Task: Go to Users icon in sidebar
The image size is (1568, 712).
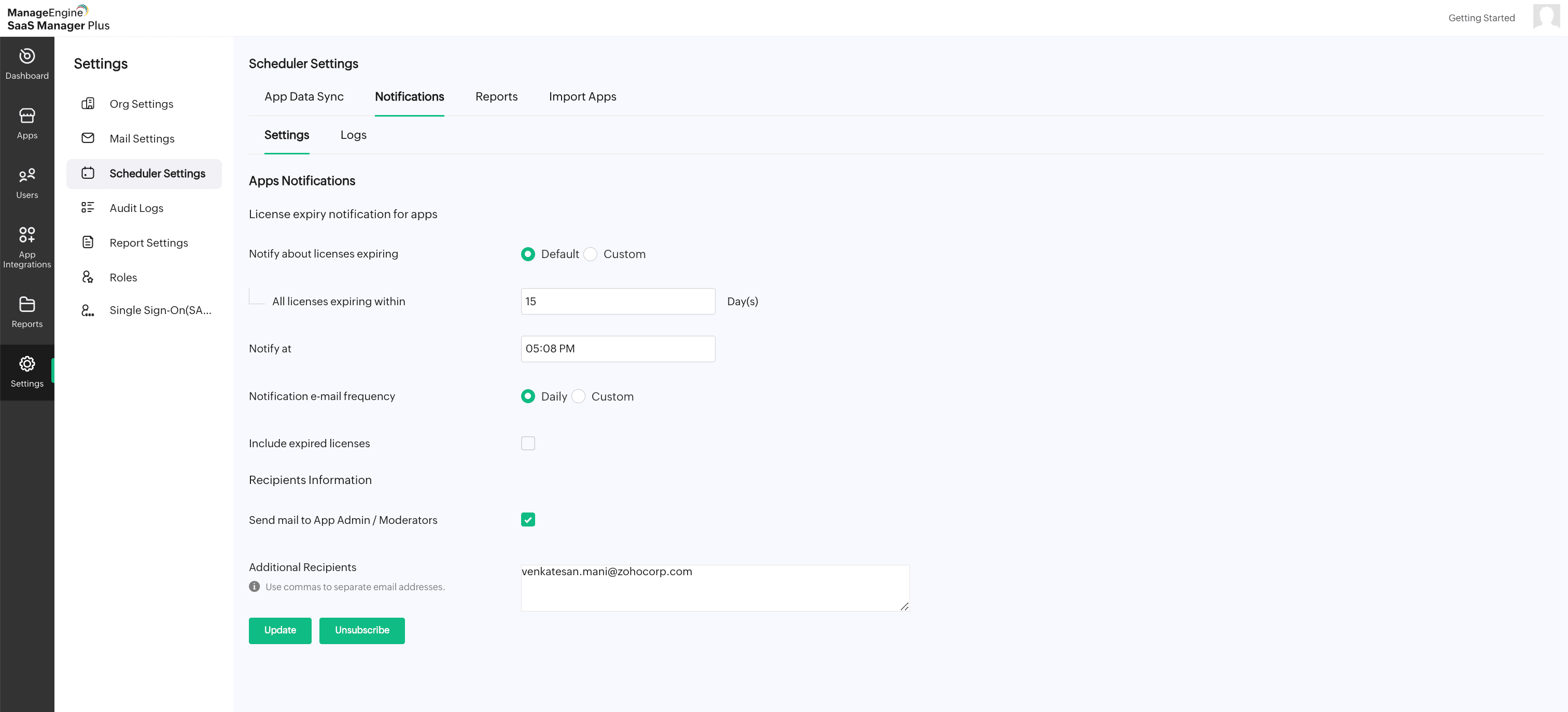Action: pyautogui.click(x=27, y=175)
